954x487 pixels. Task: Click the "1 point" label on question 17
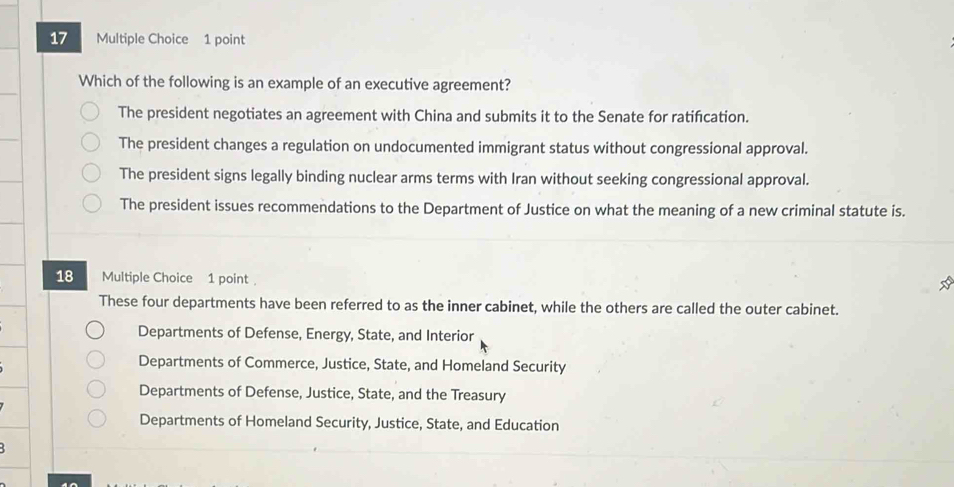(224, 39)
